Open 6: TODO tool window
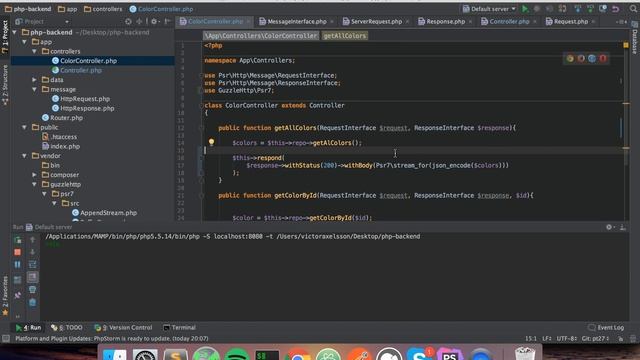Viewport: 640px width, 360px height. tap(67, 327)
